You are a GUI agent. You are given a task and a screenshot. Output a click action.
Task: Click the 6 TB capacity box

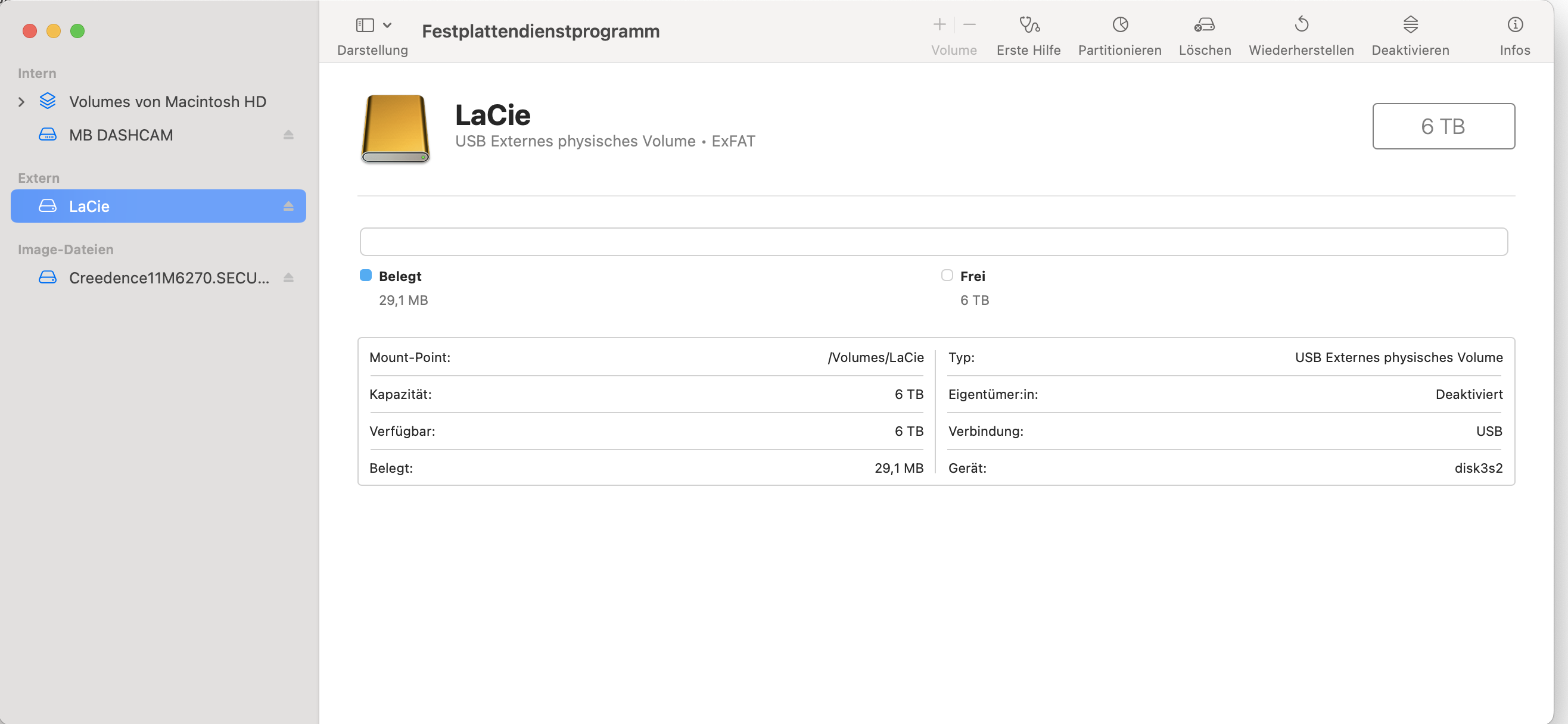point(1443,126)
